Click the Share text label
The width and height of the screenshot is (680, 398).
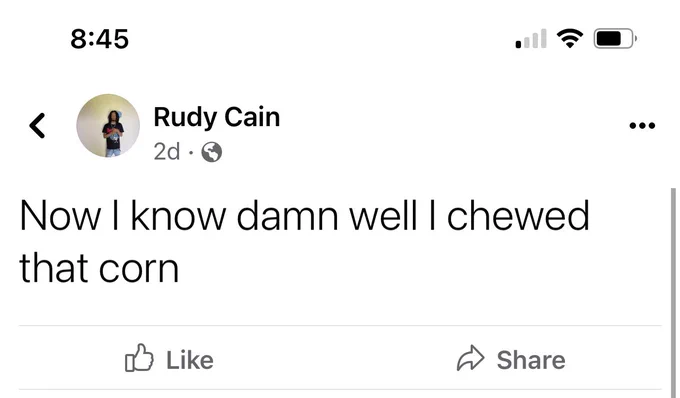(x=531, y=360)
